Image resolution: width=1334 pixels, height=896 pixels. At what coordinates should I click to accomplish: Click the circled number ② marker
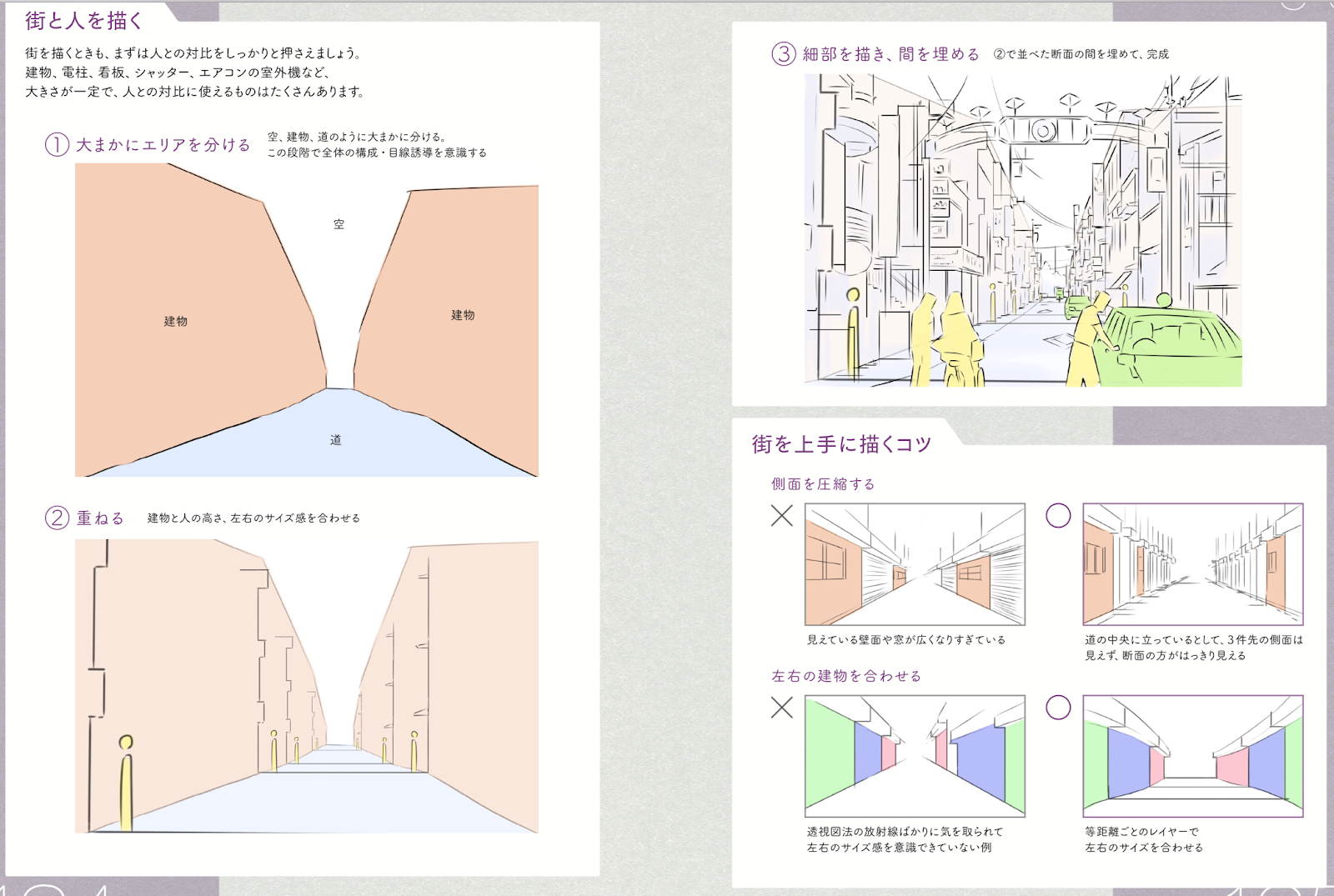57,518
